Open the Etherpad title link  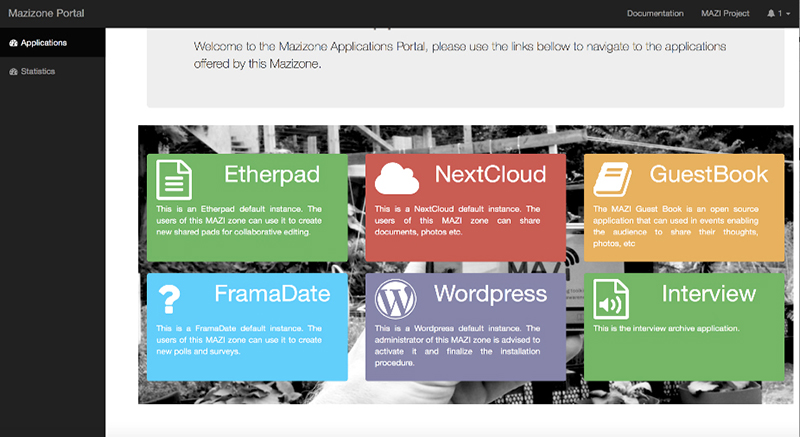(x=272, y=174)
